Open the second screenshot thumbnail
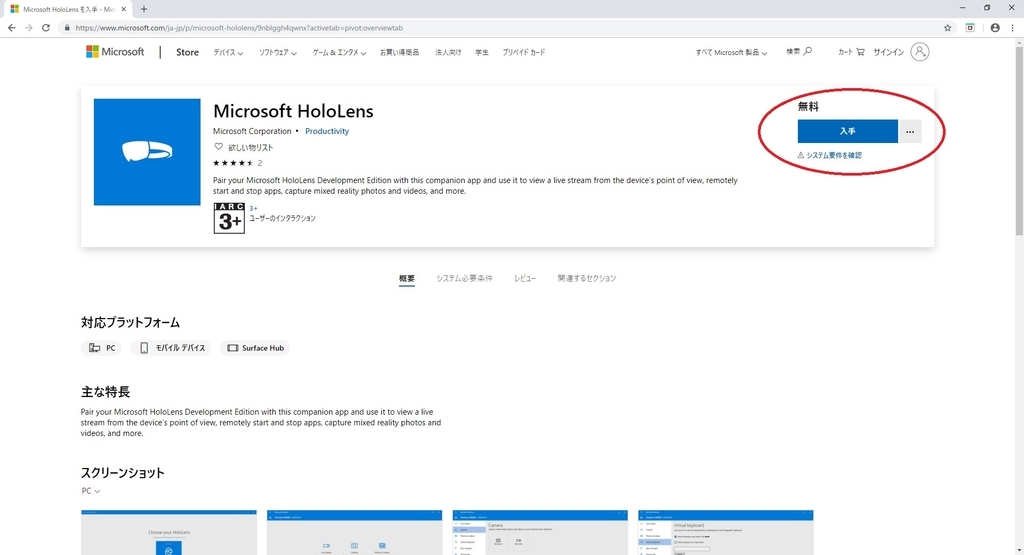Screen dimensions: 1024x555 click(x=354, y=533)
